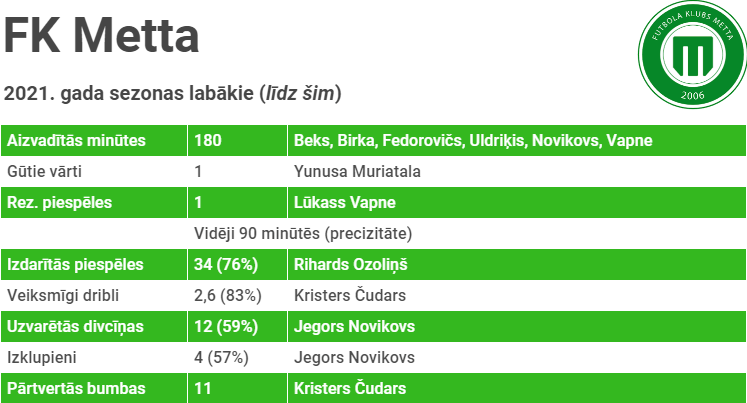
Task: Select the Izdarītās piespēles row label
Action: point(75,264)
